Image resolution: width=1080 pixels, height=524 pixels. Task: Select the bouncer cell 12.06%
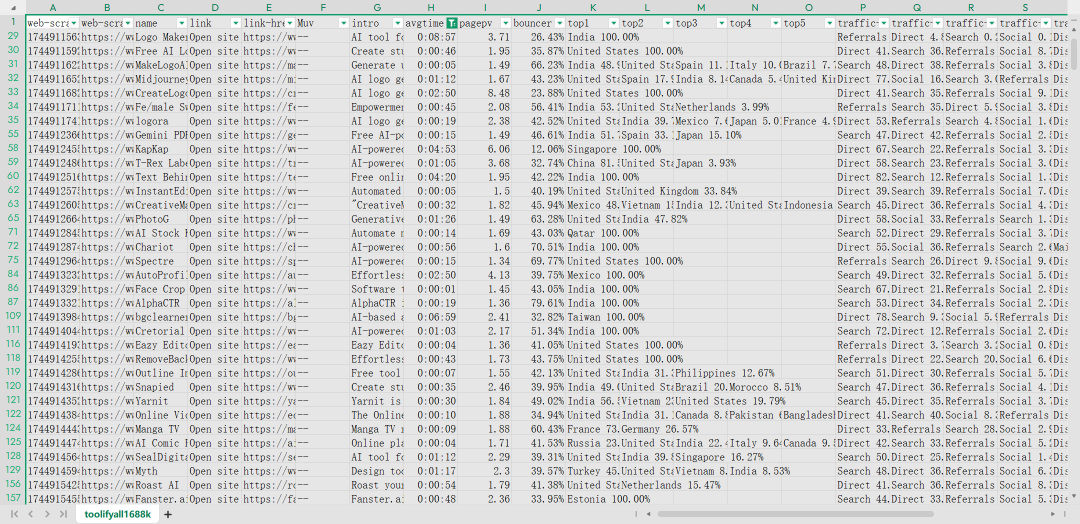tap(538, 149)
